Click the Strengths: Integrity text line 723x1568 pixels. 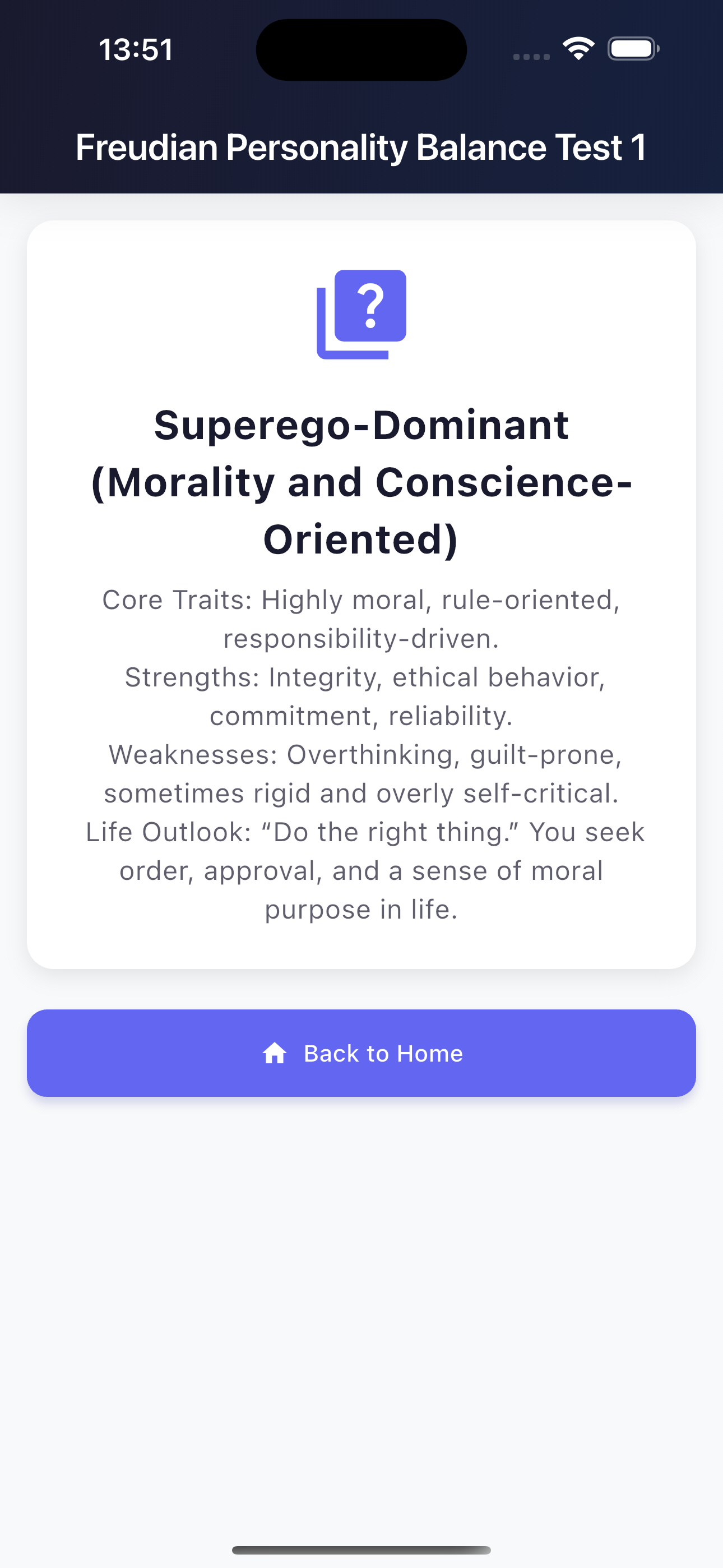[x=365, y=677]
